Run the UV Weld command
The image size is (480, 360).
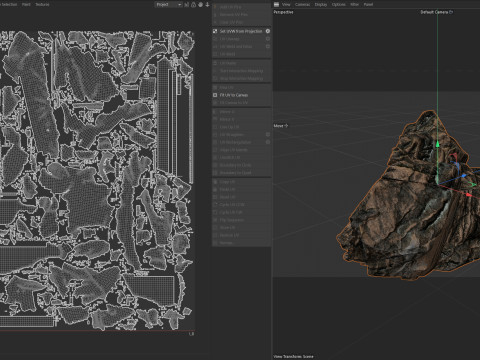tap(242, 54)
